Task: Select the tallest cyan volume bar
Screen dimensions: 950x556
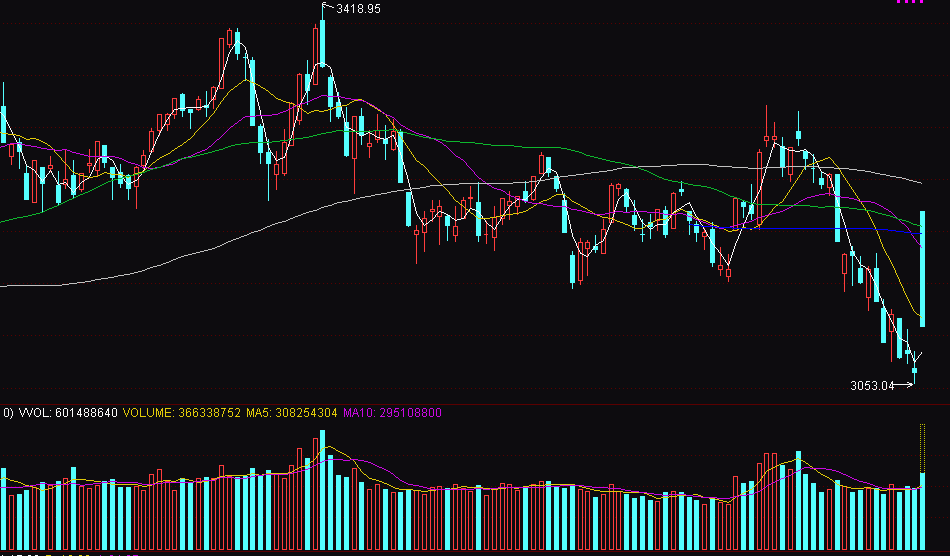Action: (x=322, y=490)
